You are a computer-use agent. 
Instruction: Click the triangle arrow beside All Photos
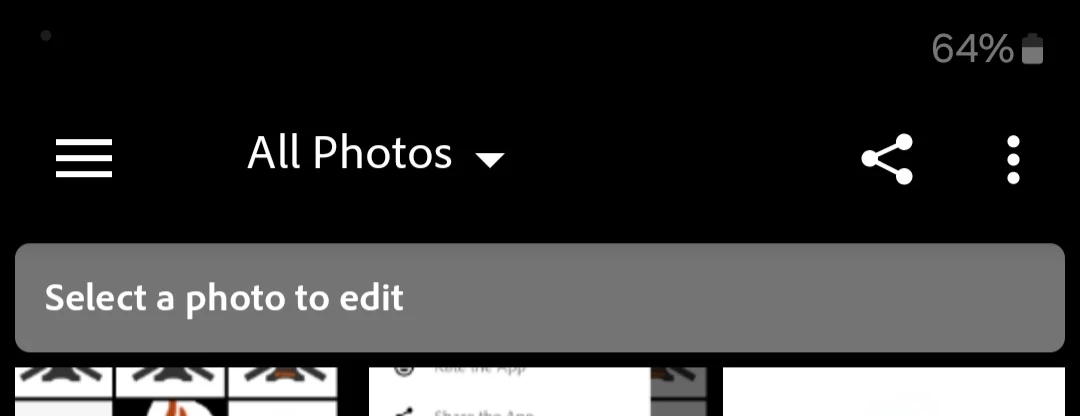(490, 160)
